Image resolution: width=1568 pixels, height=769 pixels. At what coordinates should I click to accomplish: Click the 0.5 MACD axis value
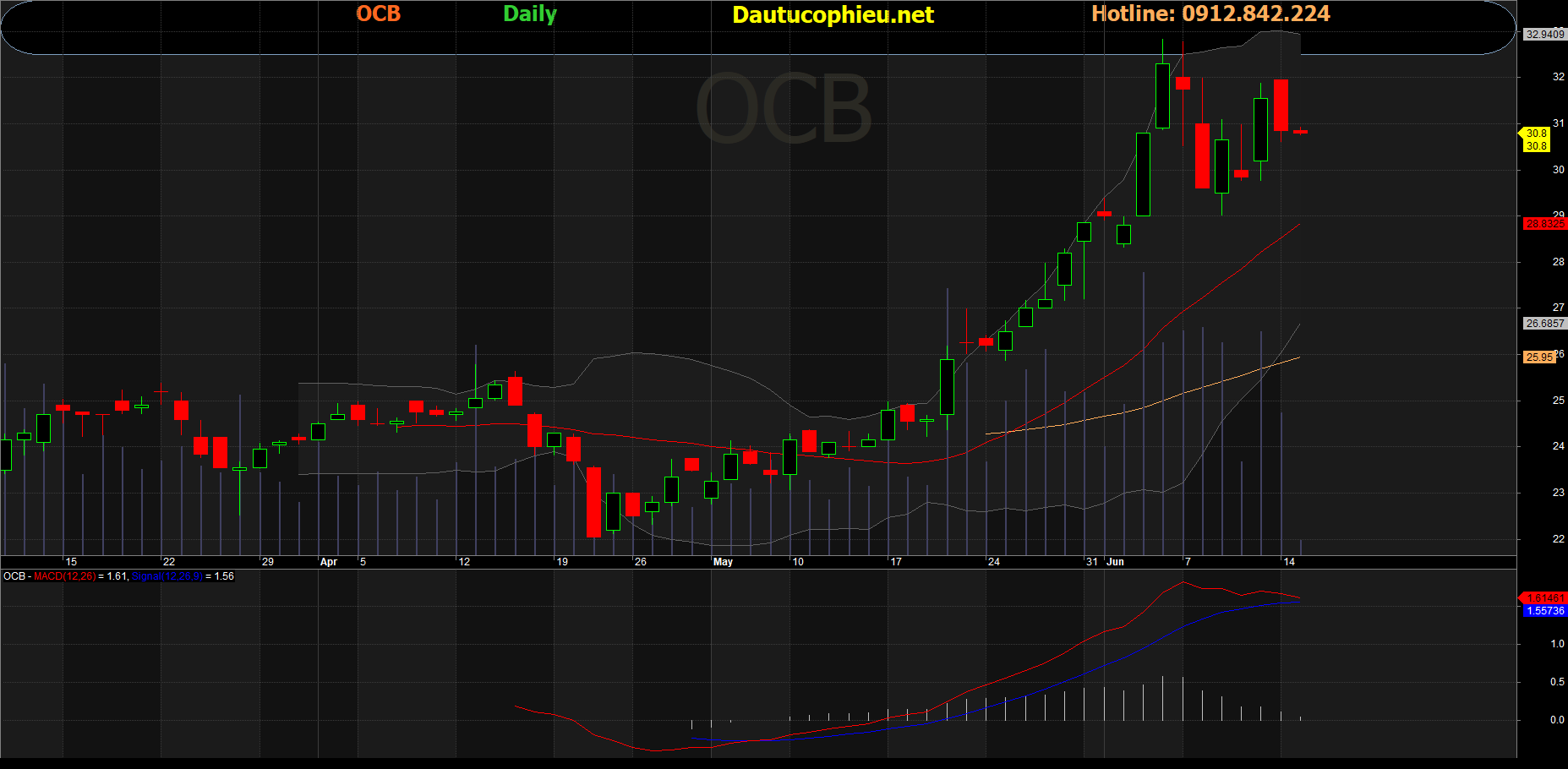tap(1557, 682)
